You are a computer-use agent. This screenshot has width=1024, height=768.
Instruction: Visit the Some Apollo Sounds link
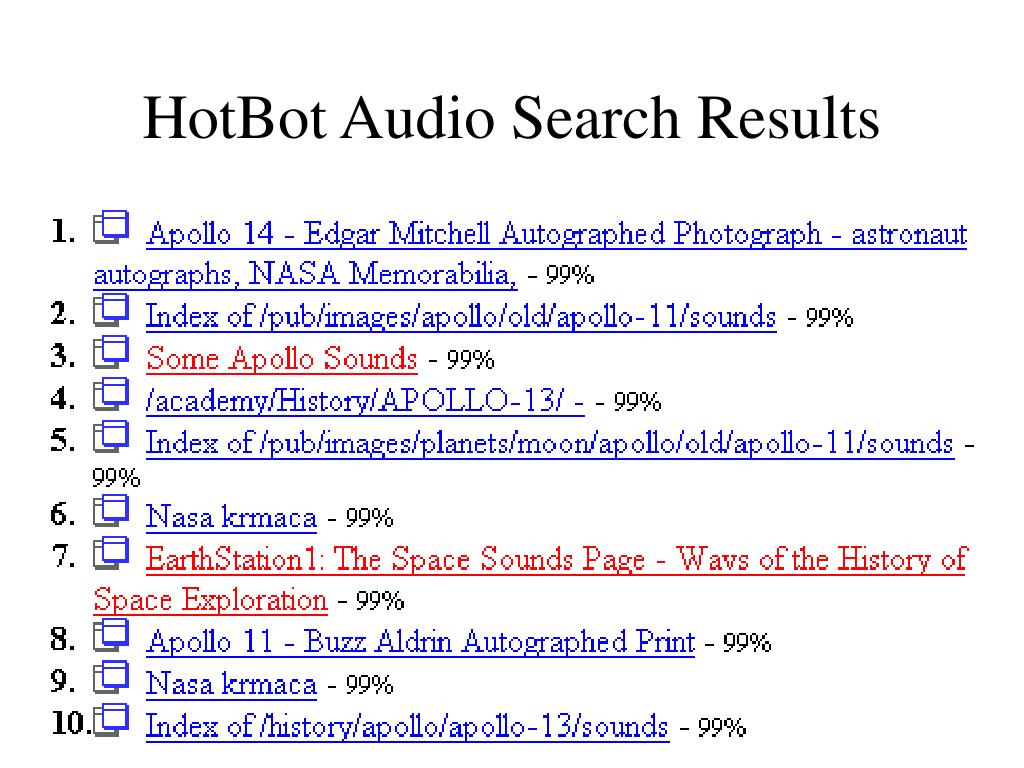click(281, 359)
